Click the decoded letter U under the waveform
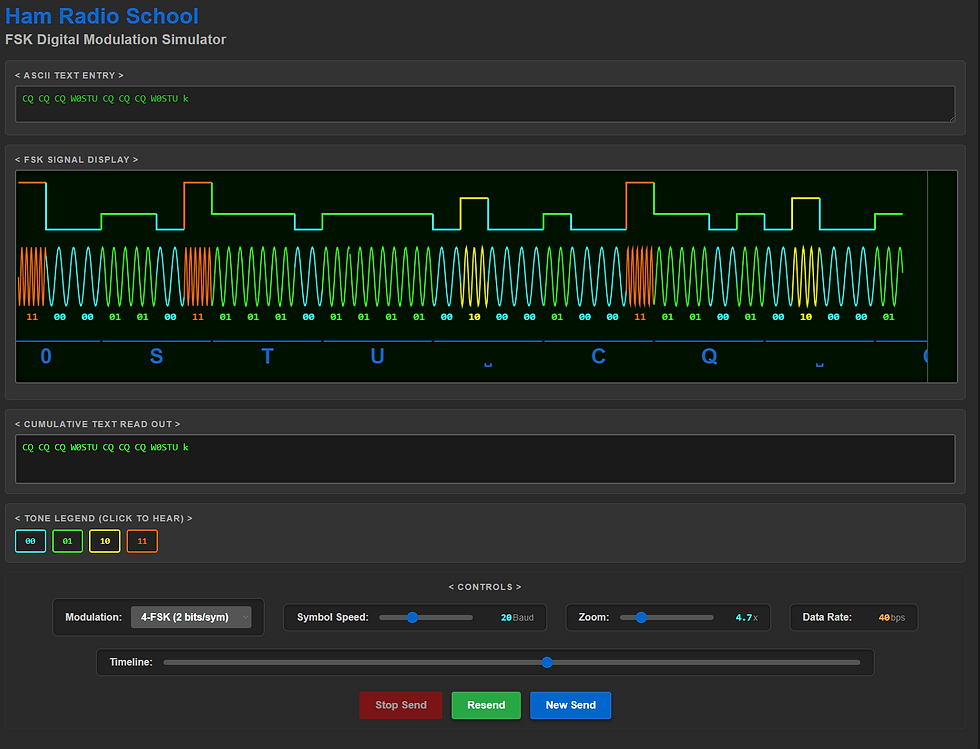This screenshot has height=749, width=980. click(x=377, y=356)
